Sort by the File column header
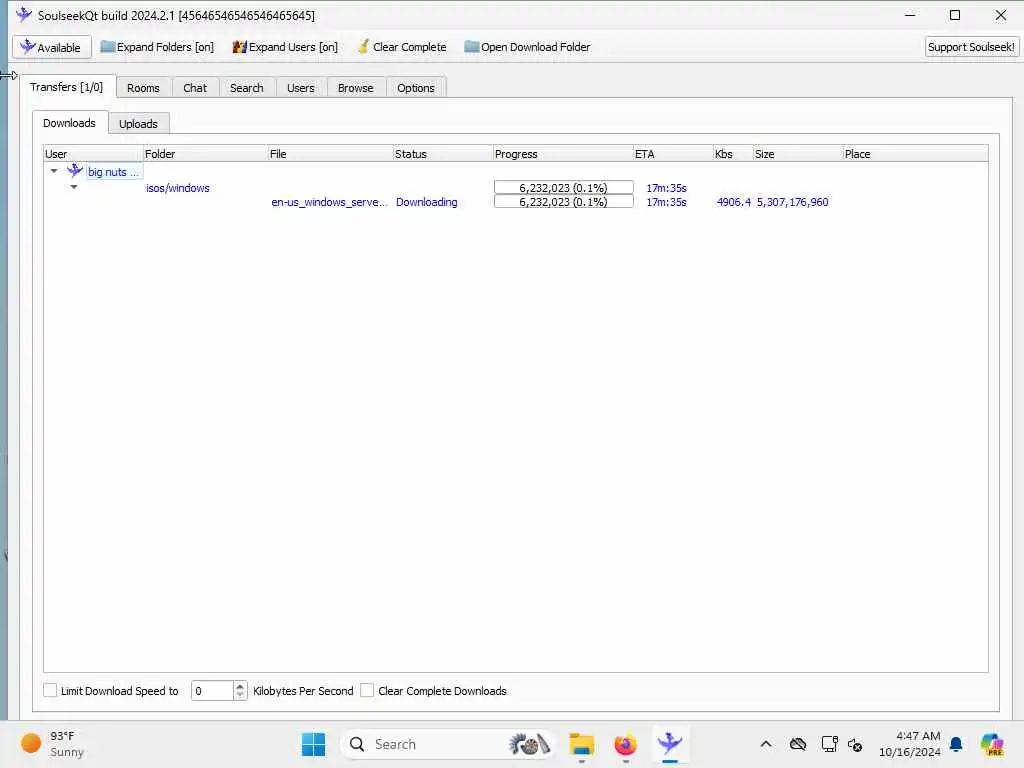The width and height of the screenshot is (1024, 768). [330, 154]
